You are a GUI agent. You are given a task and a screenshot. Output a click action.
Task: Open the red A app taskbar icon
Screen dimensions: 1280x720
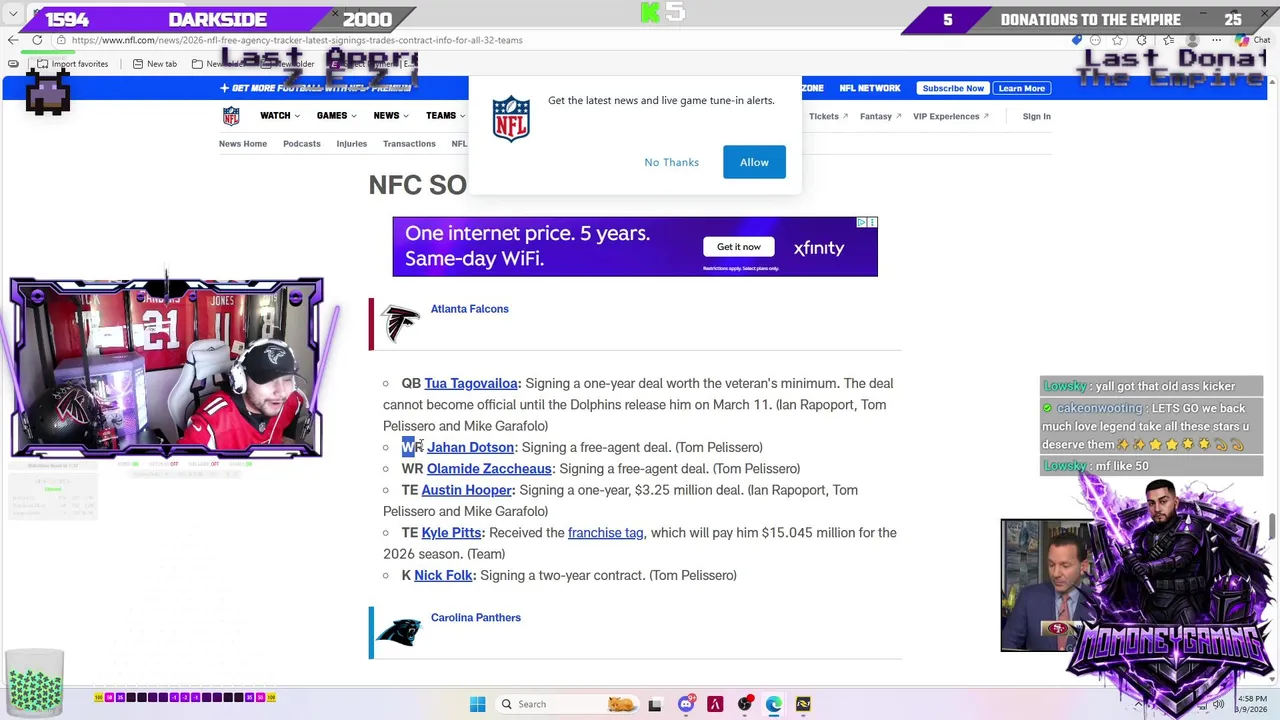[715, 704]
